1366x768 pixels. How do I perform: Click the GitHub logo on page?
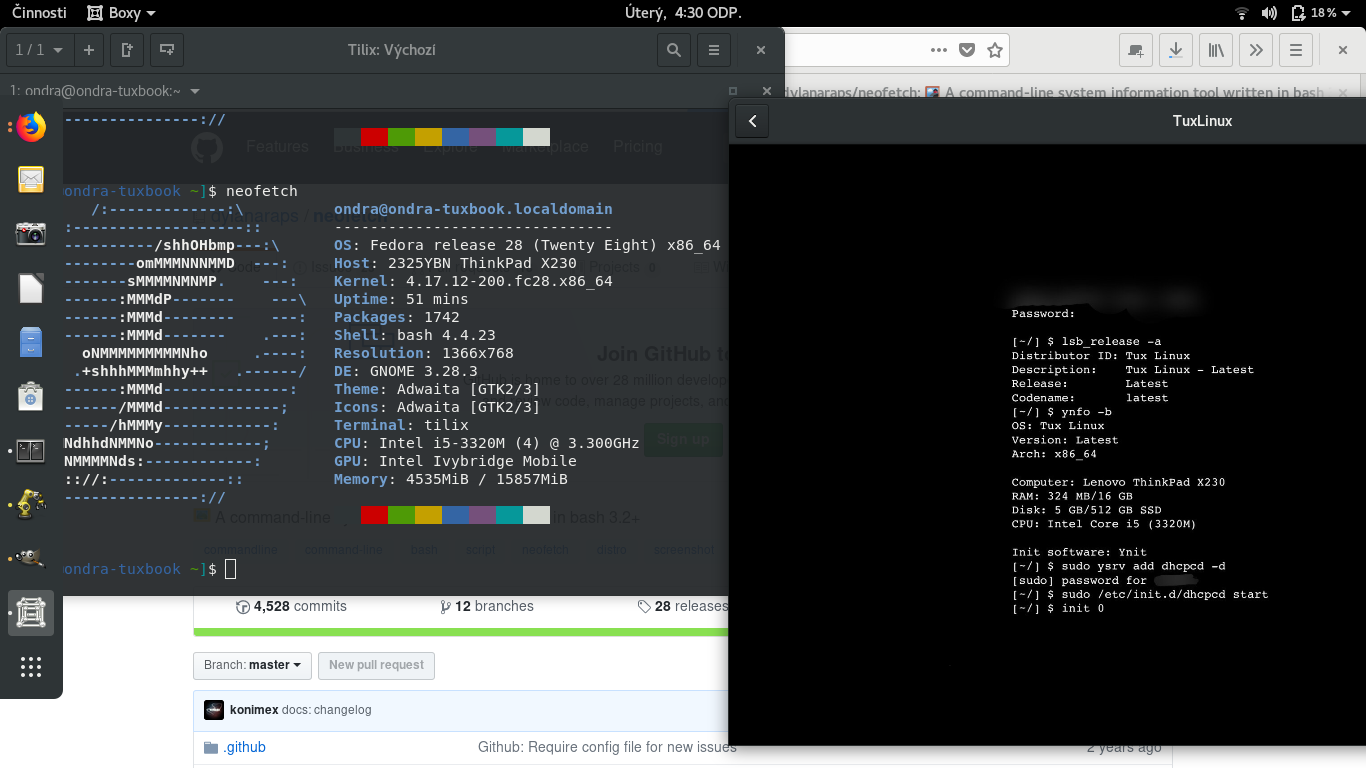click(207, 147)
